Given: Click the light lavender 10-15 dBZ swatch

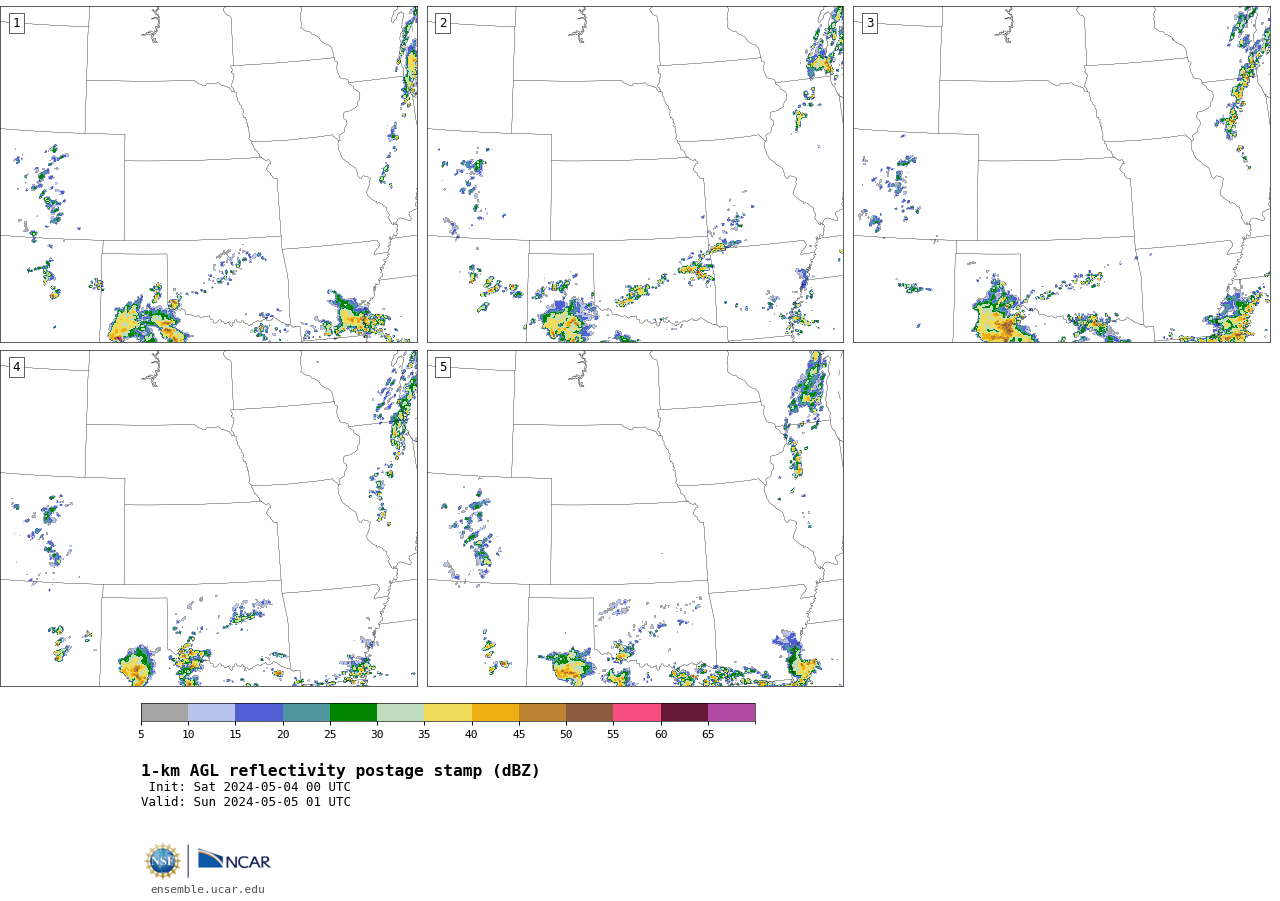Looking at the screenshot, I should (x=212, y=713).
